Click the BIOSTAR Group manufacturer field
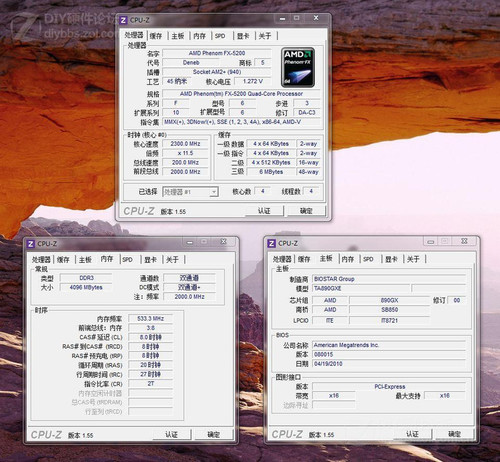 coord(389,279)
